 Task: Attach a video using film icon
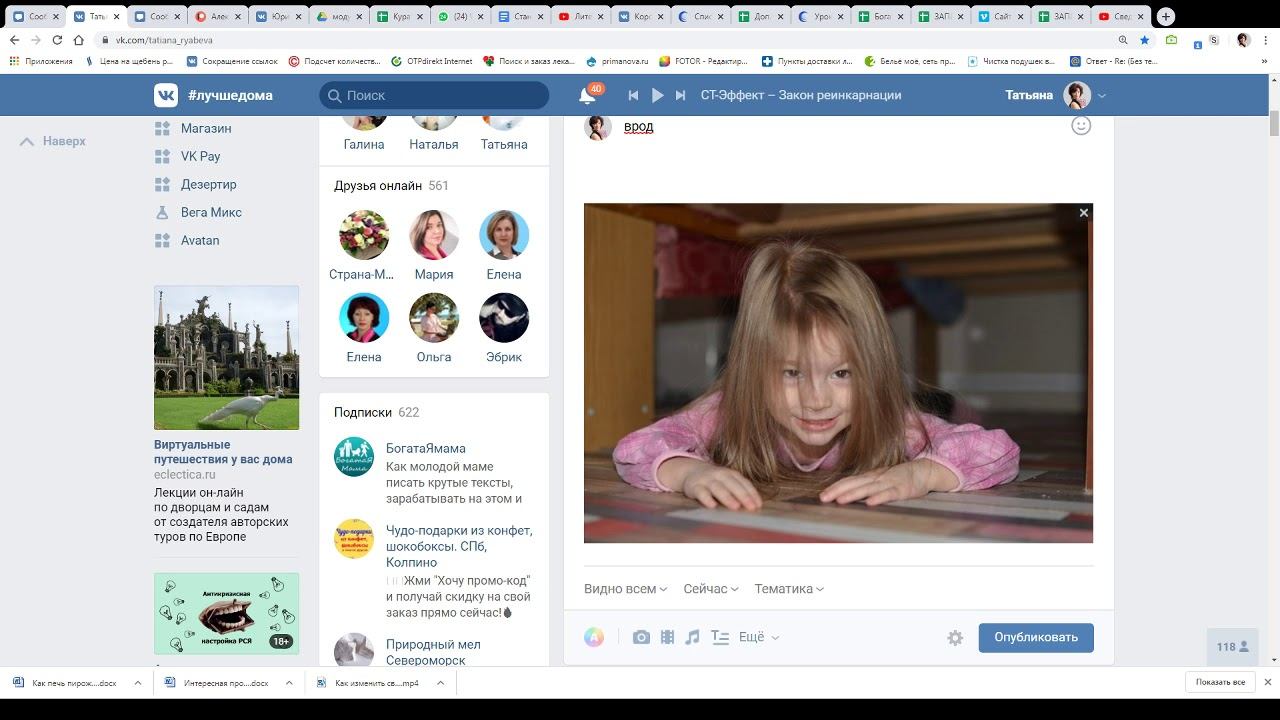point(667,638)
